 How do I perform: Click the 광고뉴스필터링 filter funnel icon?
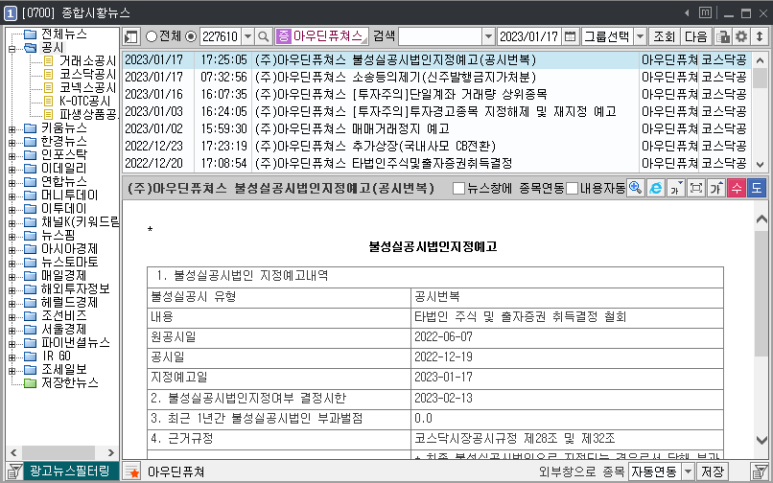pyautogui.click(x=14, y=471)
